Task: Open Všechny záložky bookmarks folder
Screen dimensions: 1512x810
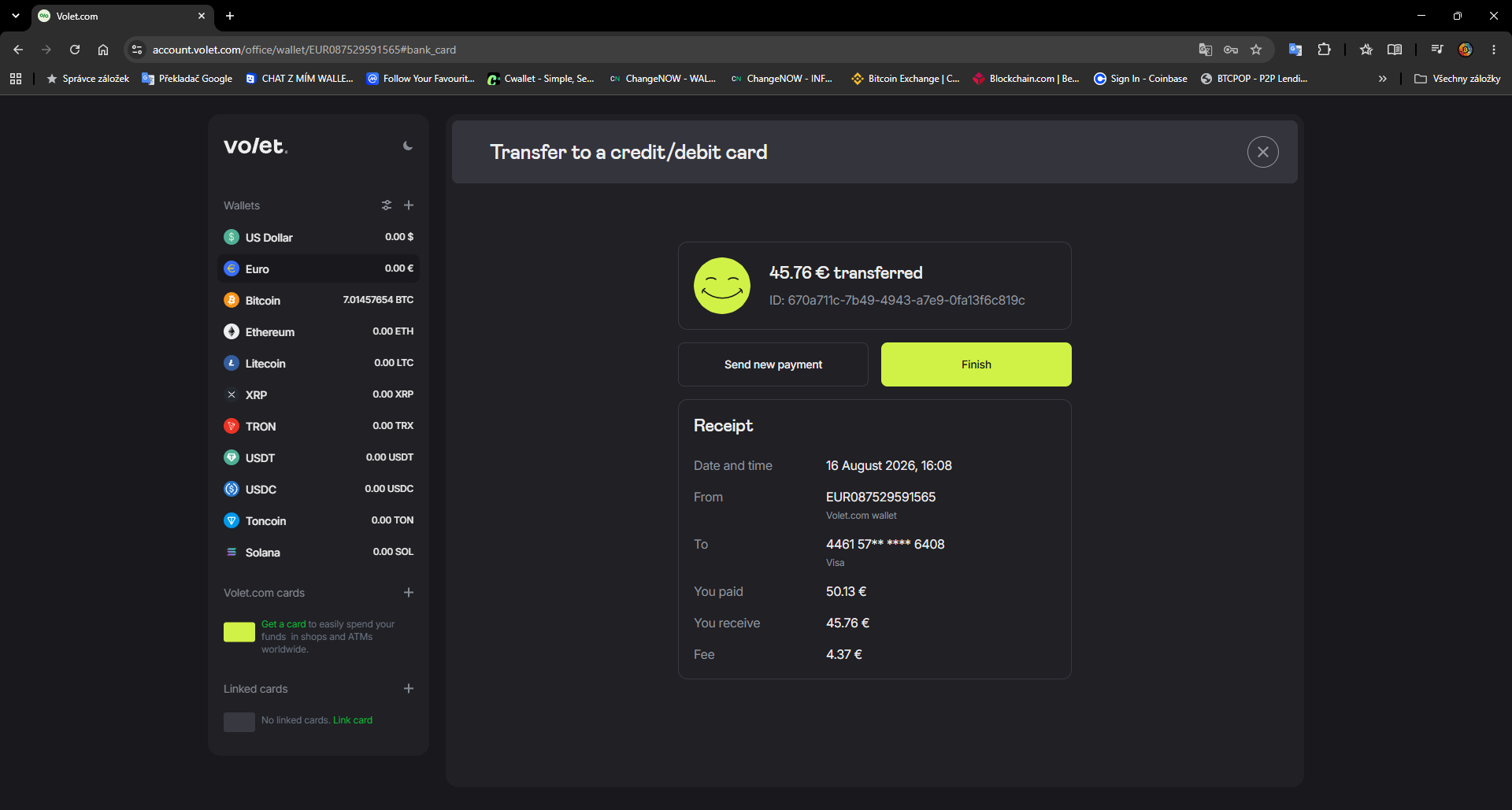Action: (x=1458, y=79)
